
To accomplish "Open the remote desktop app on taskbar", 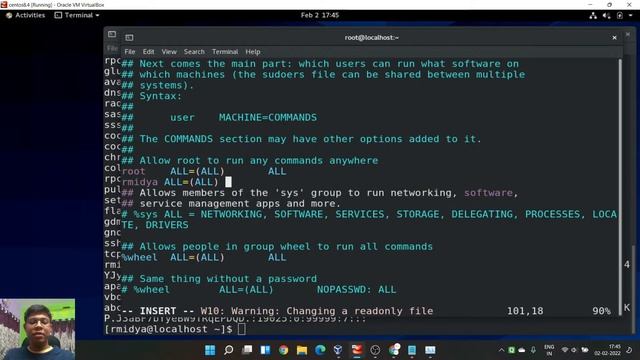I will (x=430, y=350).
